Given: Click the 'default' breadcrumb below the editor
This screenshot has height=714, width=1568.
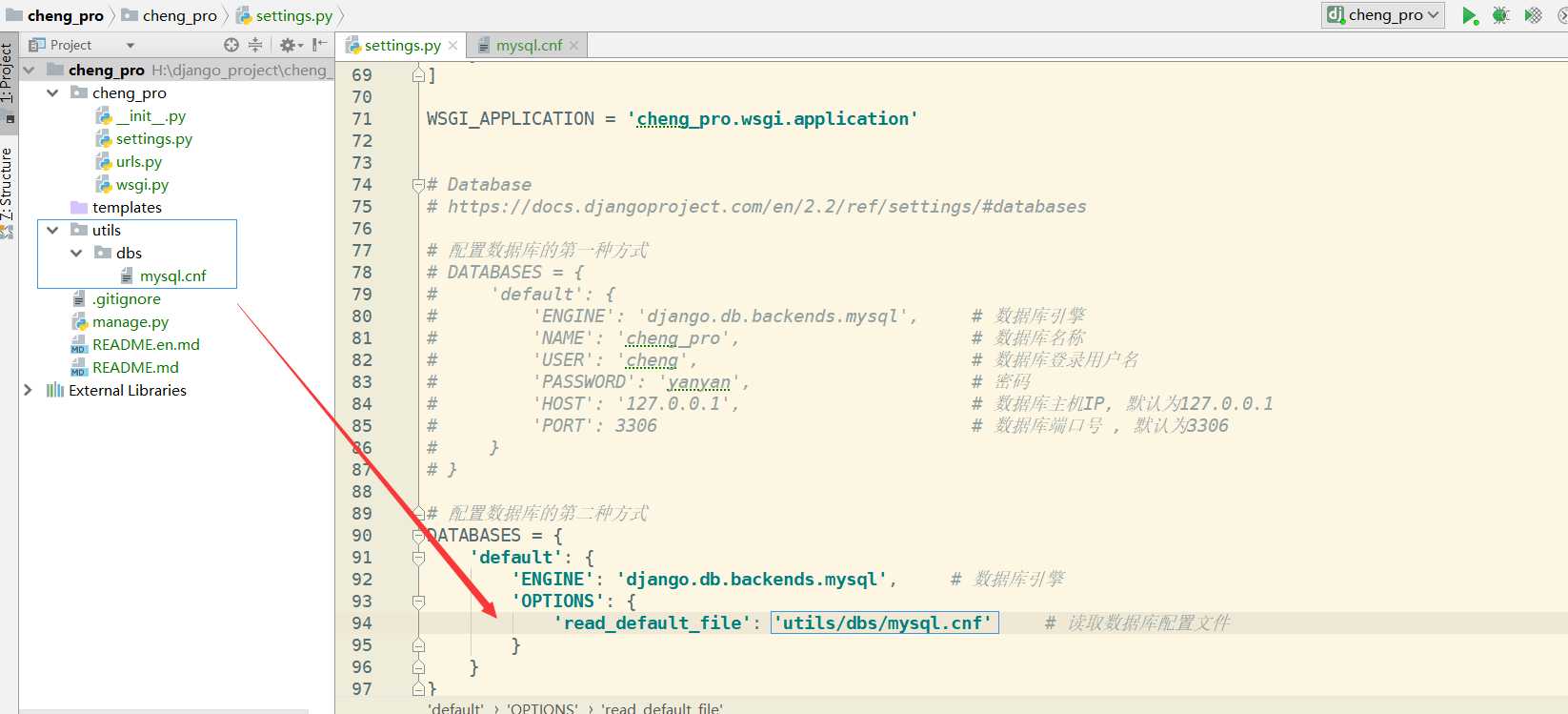Looking at the screenshot, I should click(x=456, y=707).
